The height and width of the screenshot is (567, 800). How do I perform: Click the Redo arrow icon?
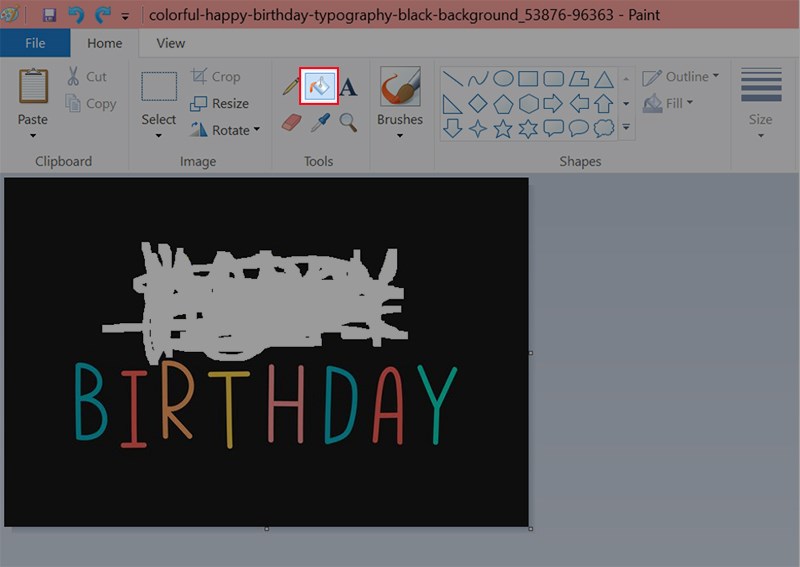(x=101, y=15)
